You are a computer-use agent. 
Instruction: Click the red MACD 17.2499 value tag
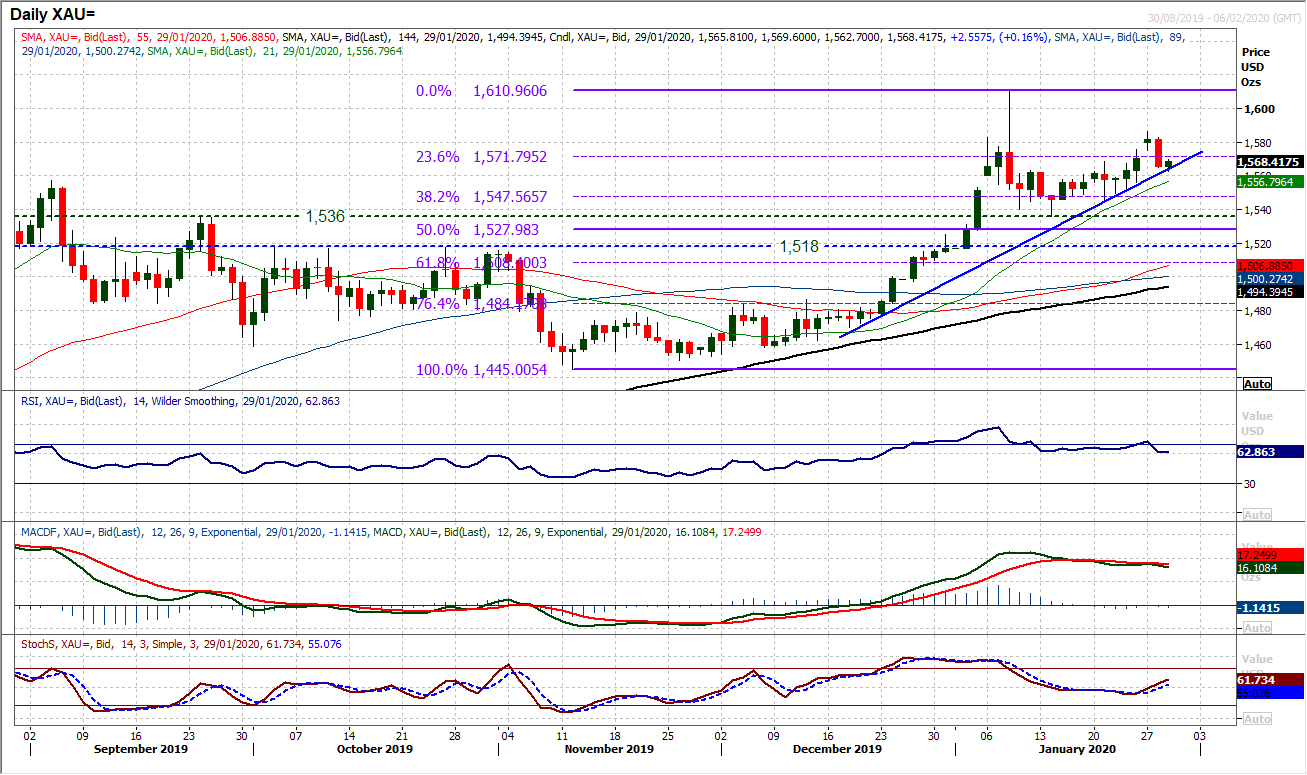1270,553
